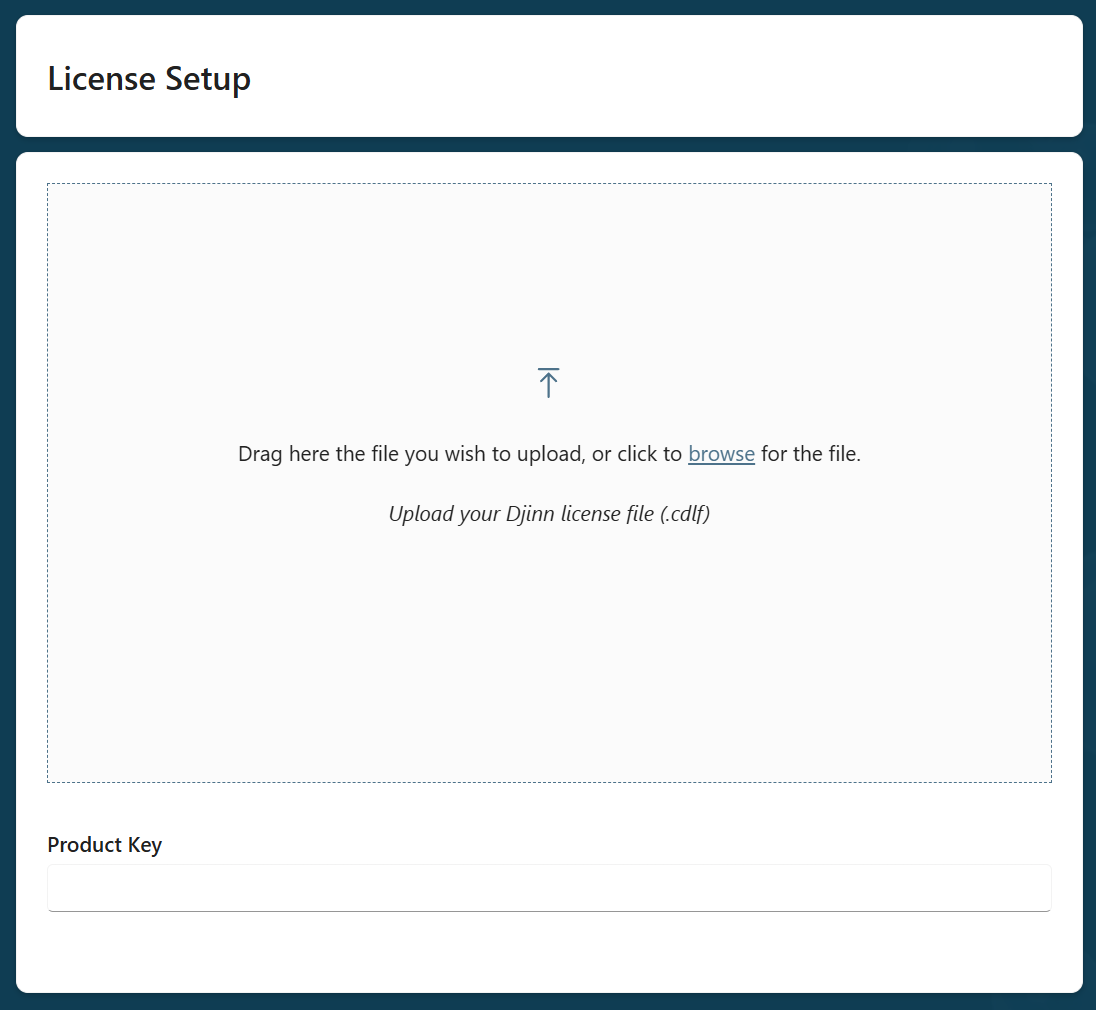Open the file picker via browse link
Viewport: 1096px width, 1010px height.
point(721,454)
